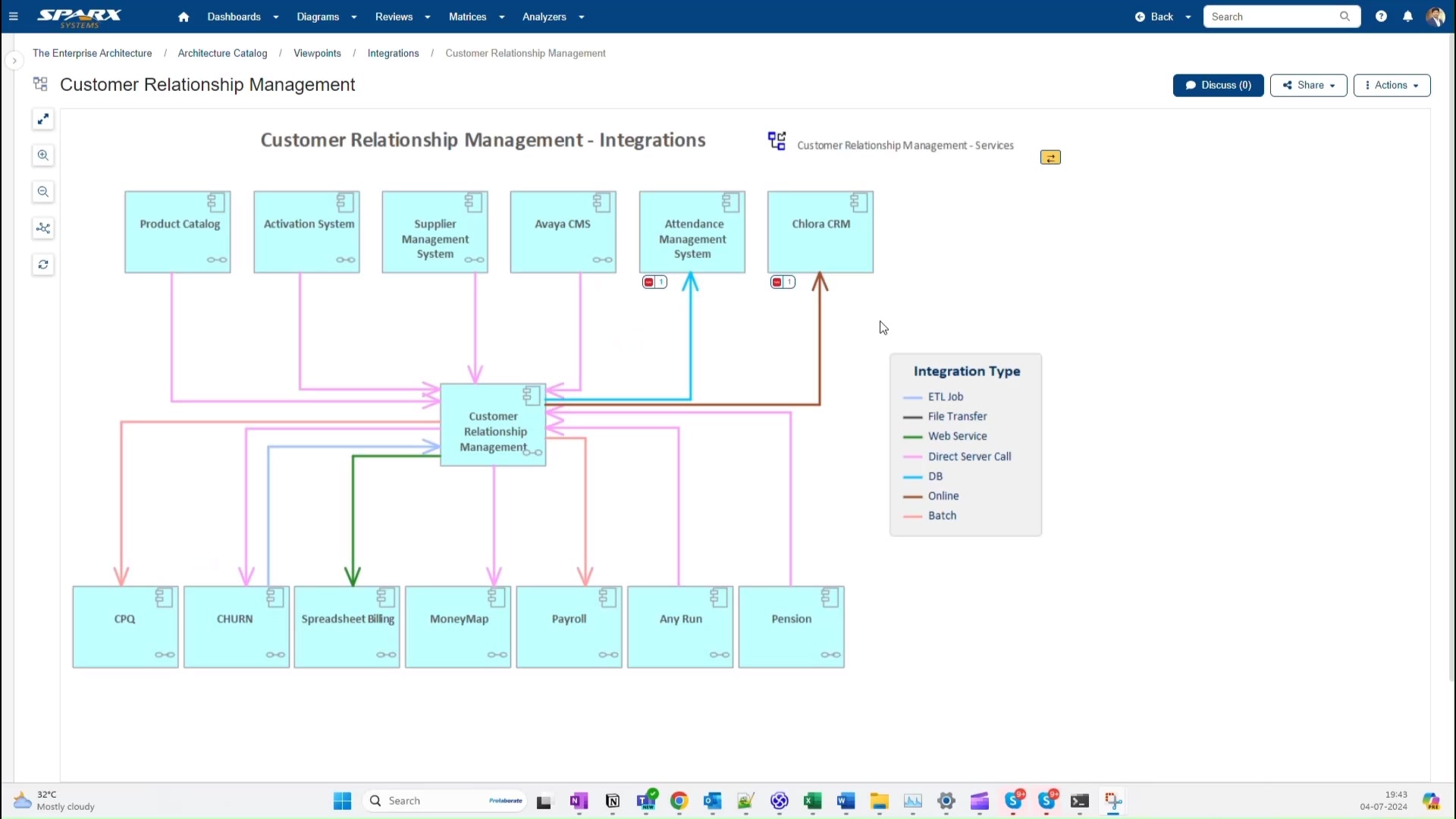This screenshot has height=819, width=1456.
Task: Open the Snipping Tool taskbar icon
Action: 1113,801
